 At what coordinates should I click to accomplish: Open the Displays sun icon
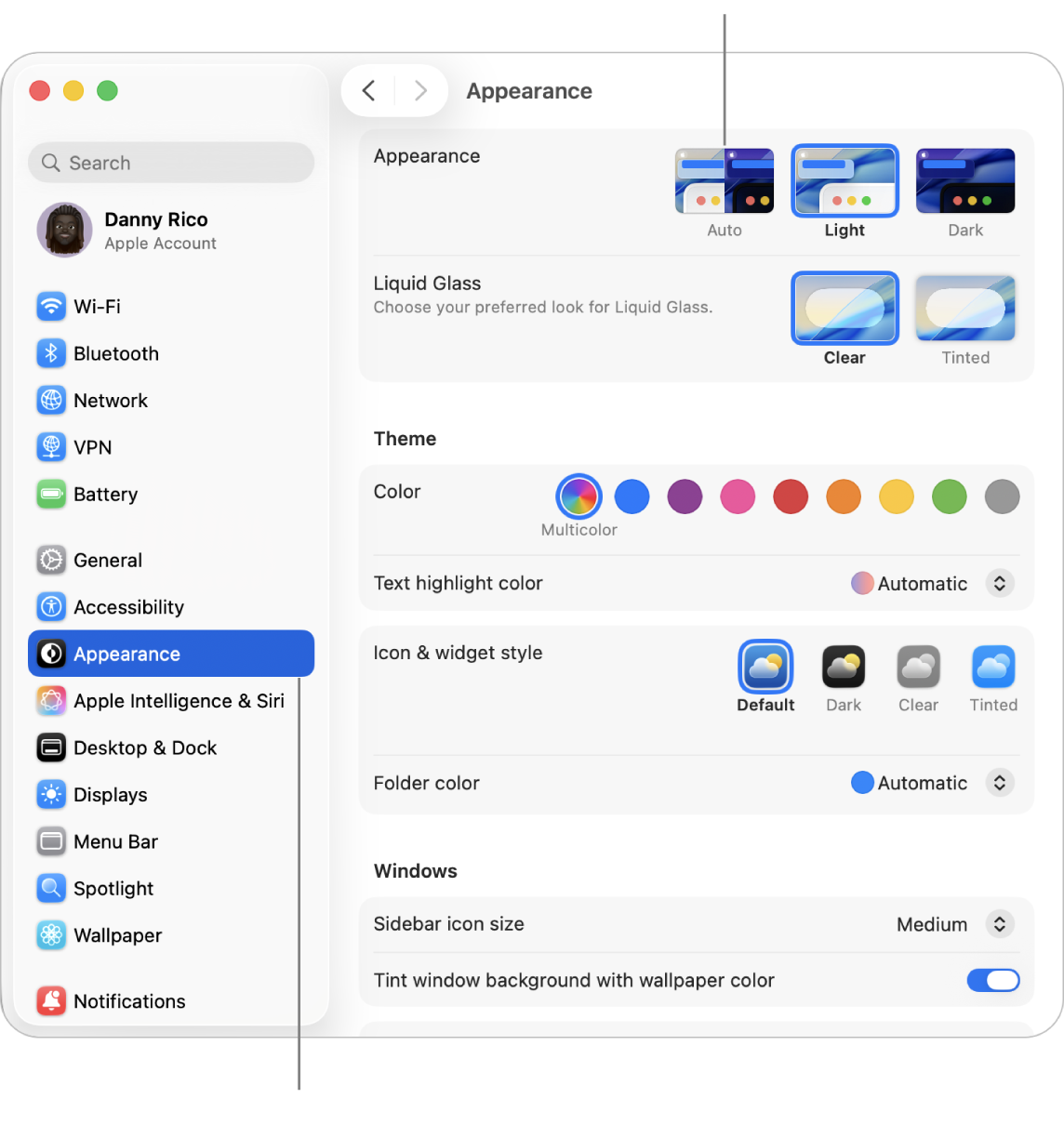(x=51, y=795)
